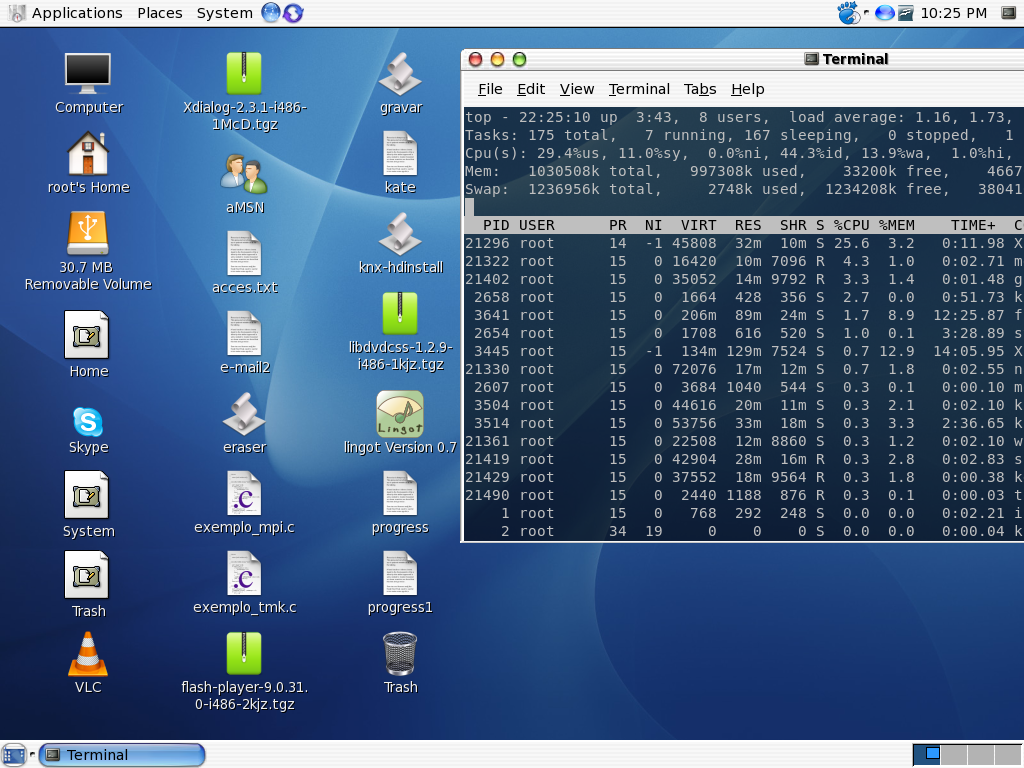The width and height of the screenshot is (1024, 768).
Task: Open the Skype desktop icon
Action: click(88, 422)
